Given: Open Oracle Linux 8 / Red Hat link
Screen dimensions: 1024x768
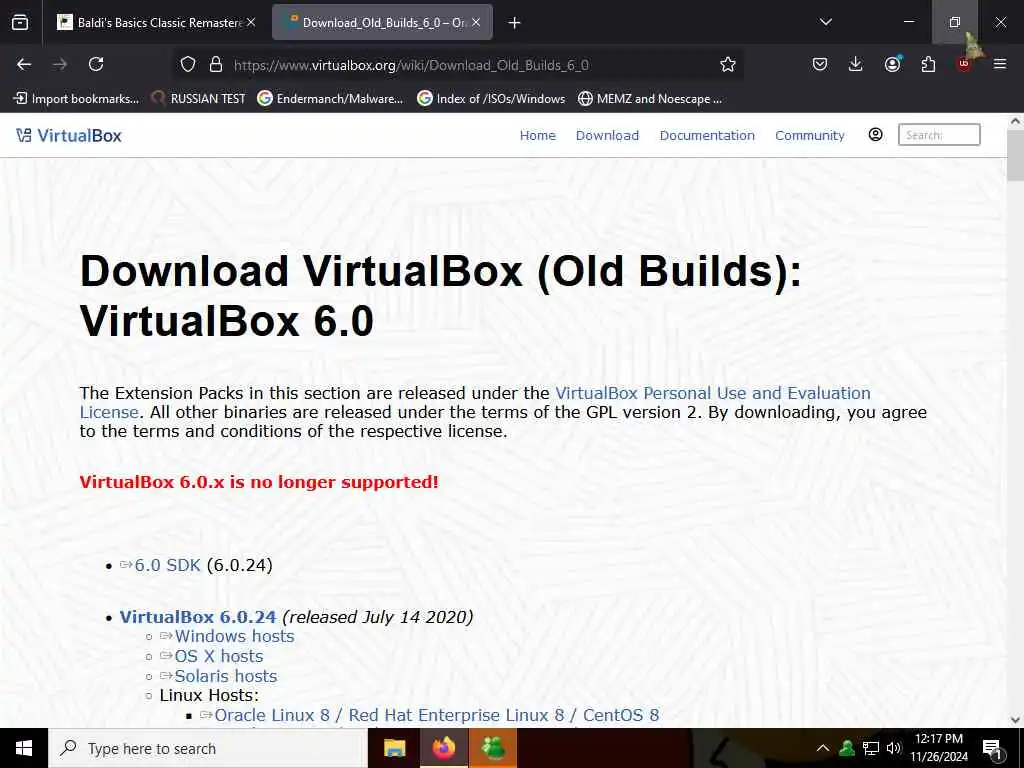Looking at the screenshot, I should 436,715.
